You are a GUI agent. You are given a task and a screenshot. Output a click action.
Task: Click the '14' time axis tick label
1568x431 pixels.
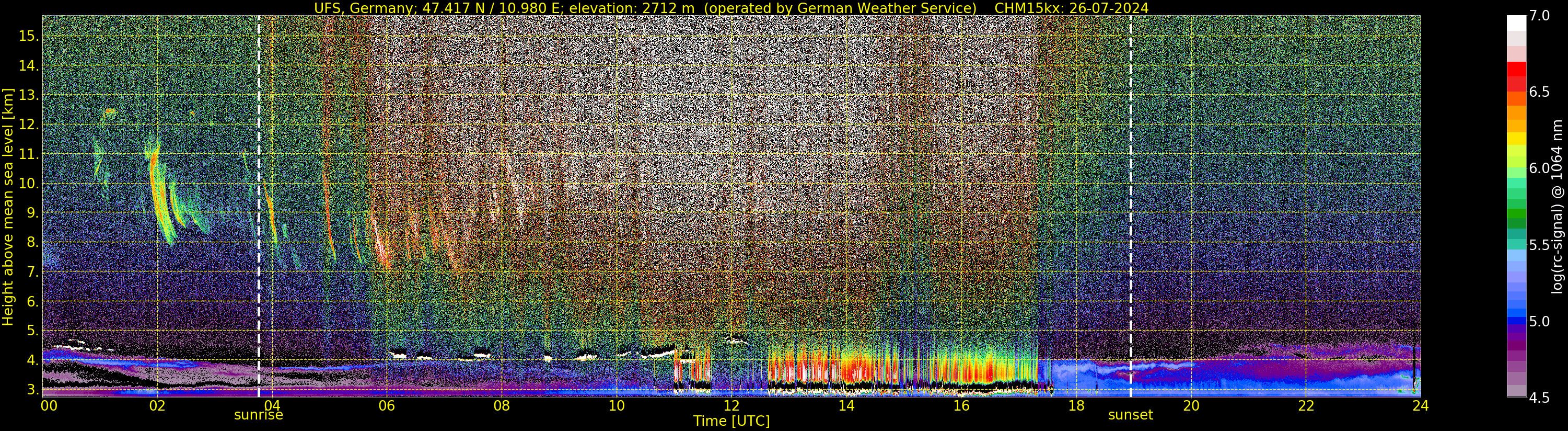coord(846,405)
